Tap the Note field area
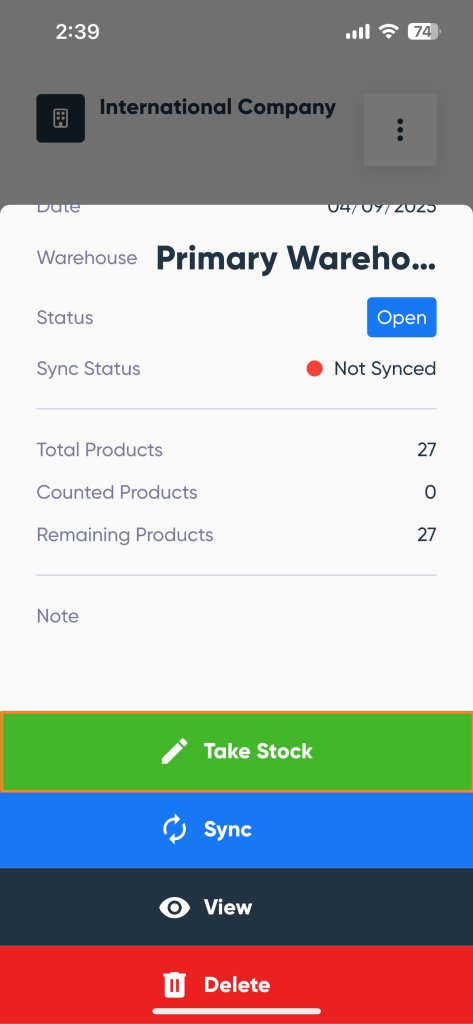This screenshot has height=1024, width=473. [x=236, y=616]
